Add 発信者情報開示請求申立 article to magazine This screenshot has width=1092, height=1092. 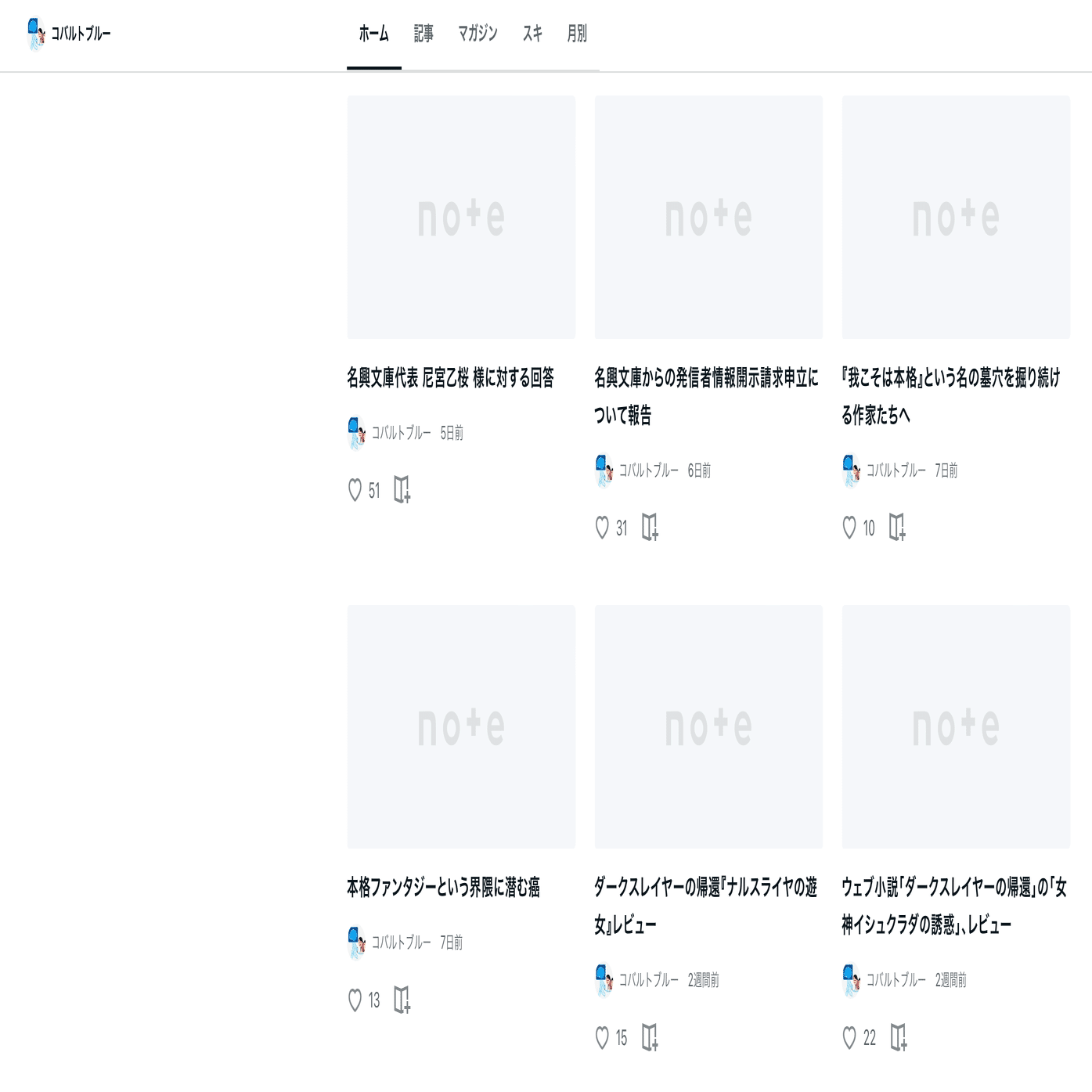(650, 528)
